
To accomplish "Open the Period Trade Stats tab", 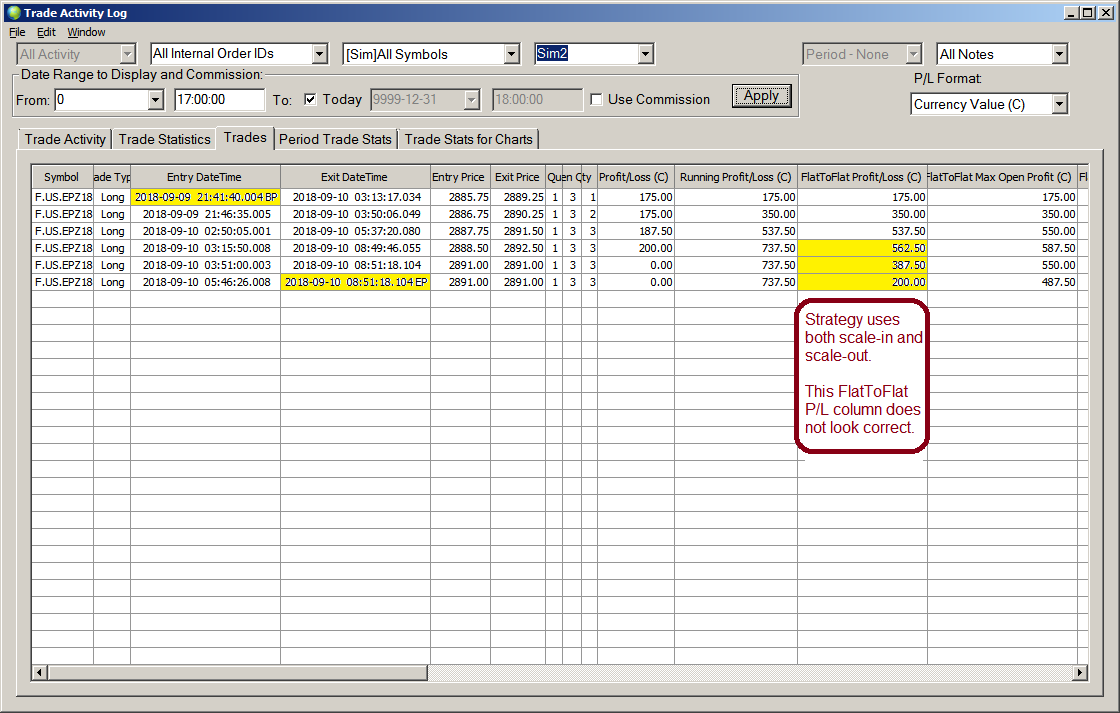I will (335, 139).
